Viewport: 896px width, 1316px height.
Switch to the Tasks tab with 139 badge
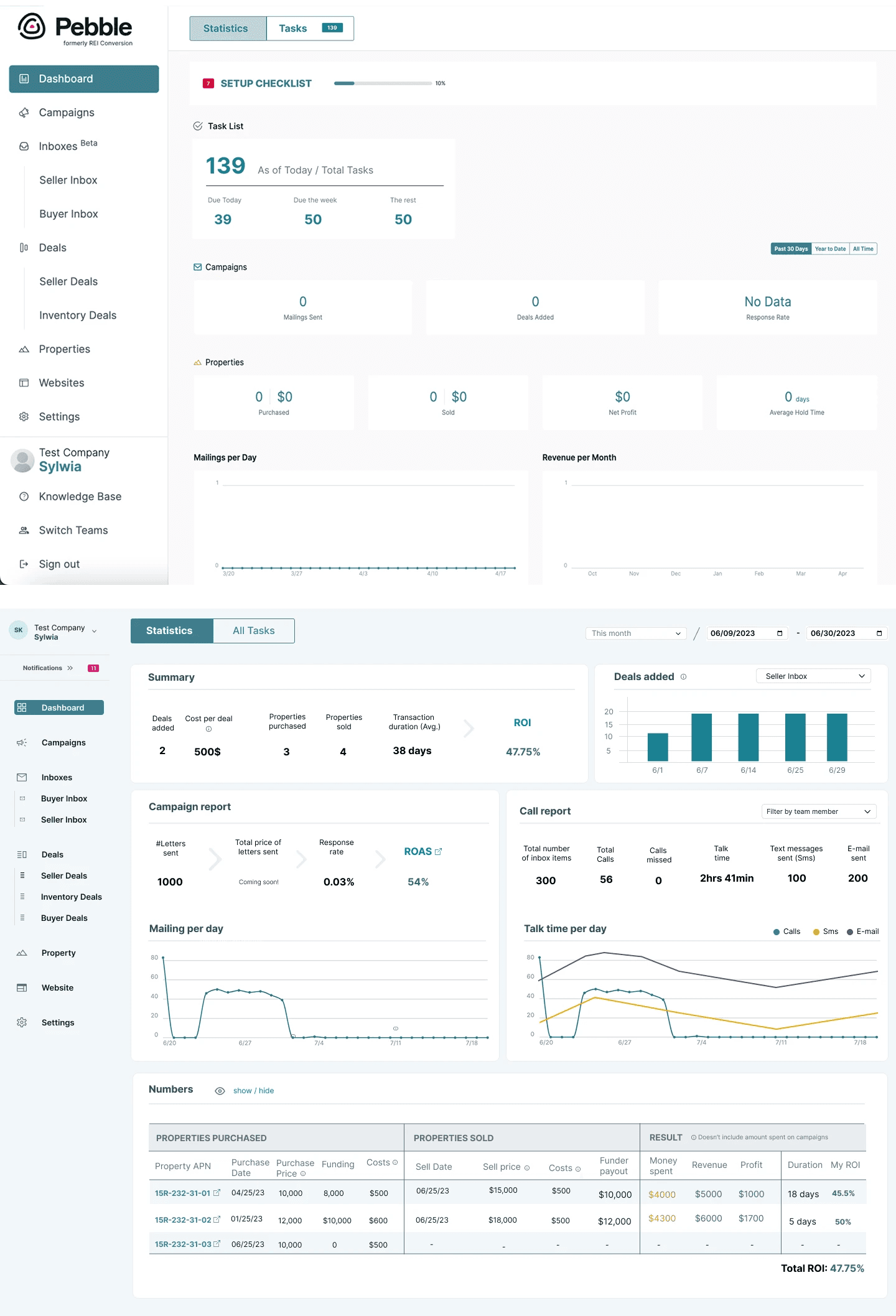pyautogui.click(x=310, y=29)
